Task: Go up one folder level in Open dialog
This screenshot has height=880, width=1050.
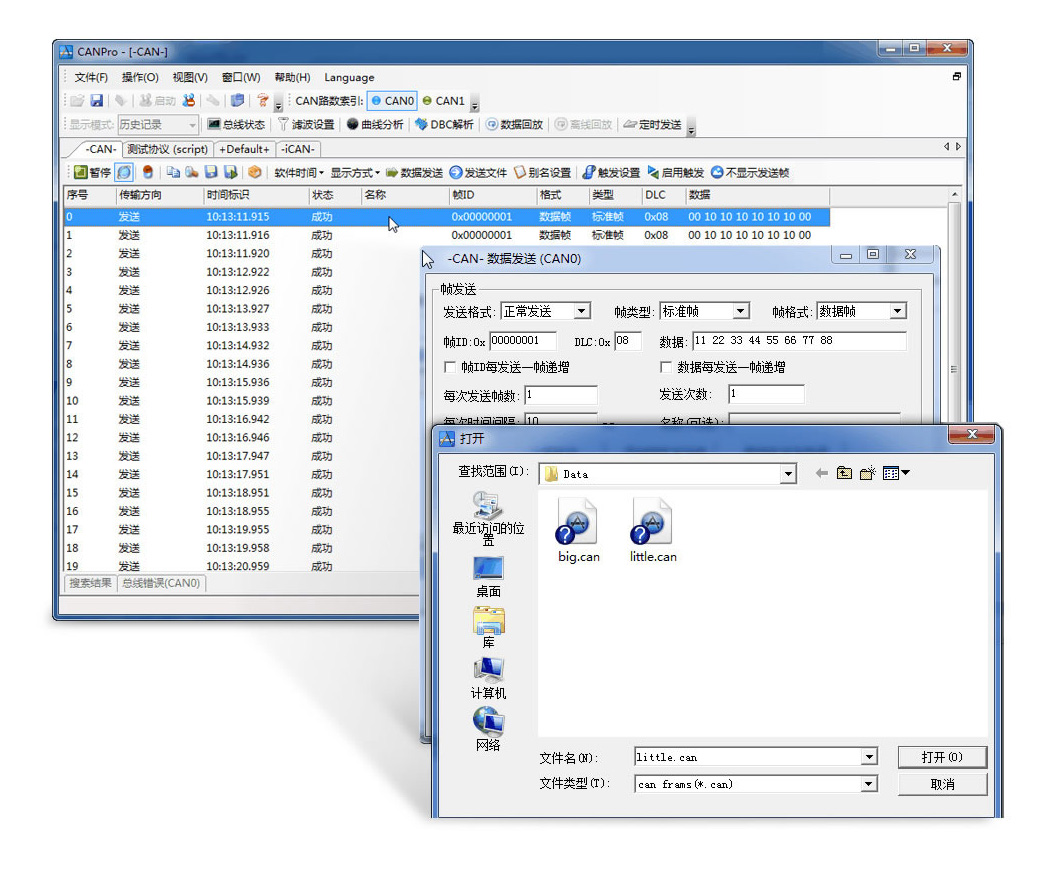Action: click(x=844, y=473)
